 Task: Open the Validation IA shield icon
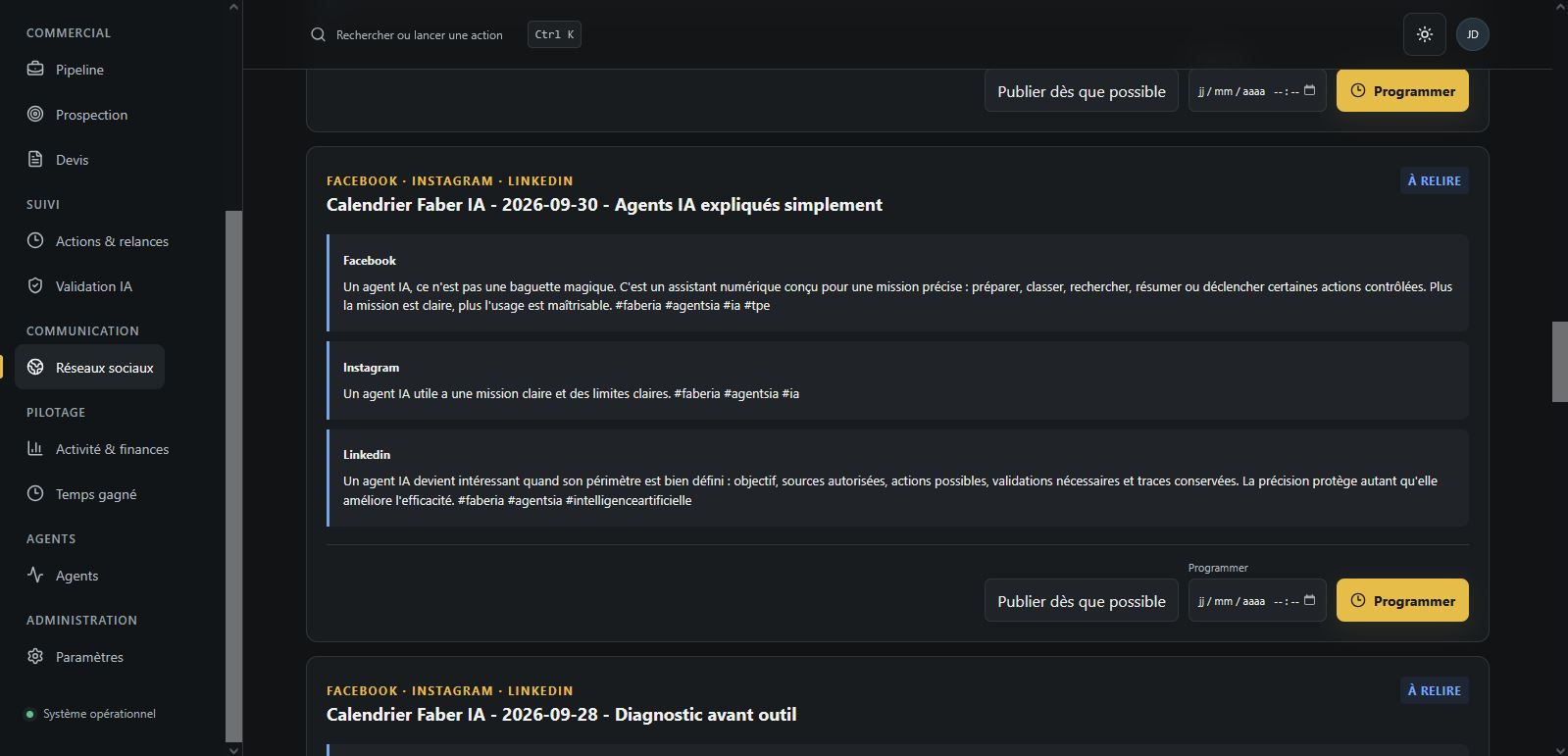(x=35, y=285)
